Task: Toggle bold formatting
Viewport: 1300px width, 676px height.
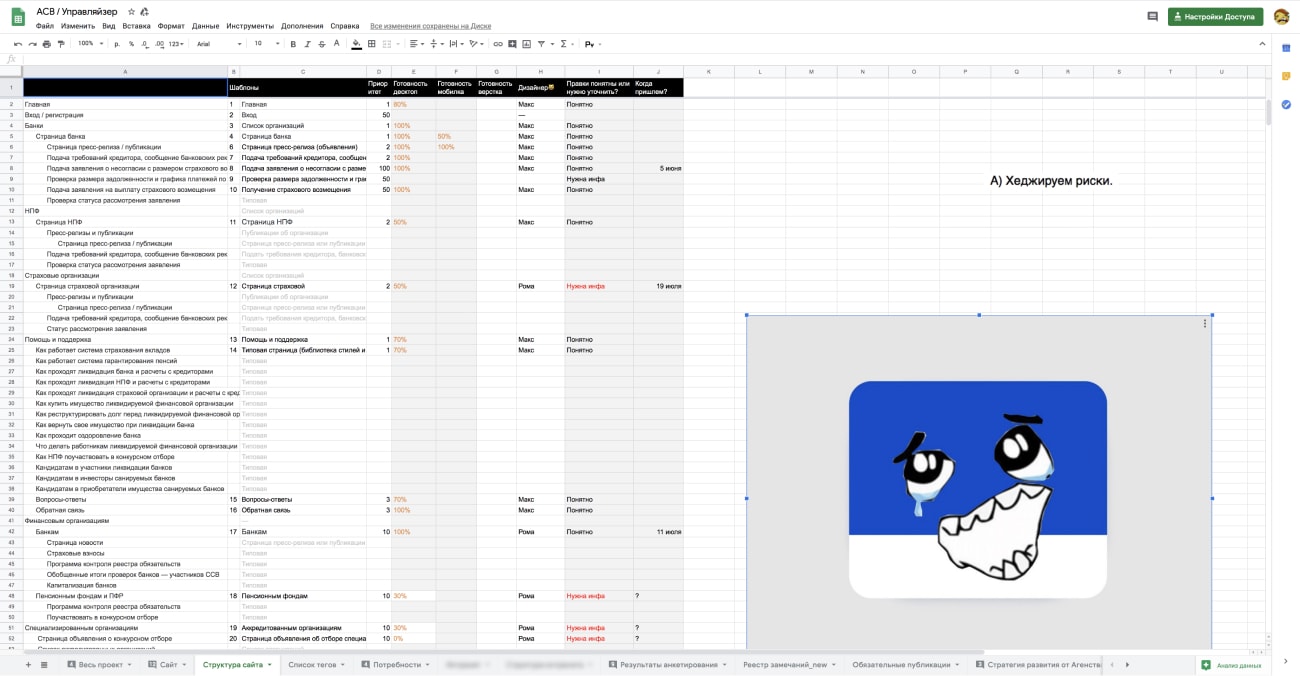Action: [293, 44]
